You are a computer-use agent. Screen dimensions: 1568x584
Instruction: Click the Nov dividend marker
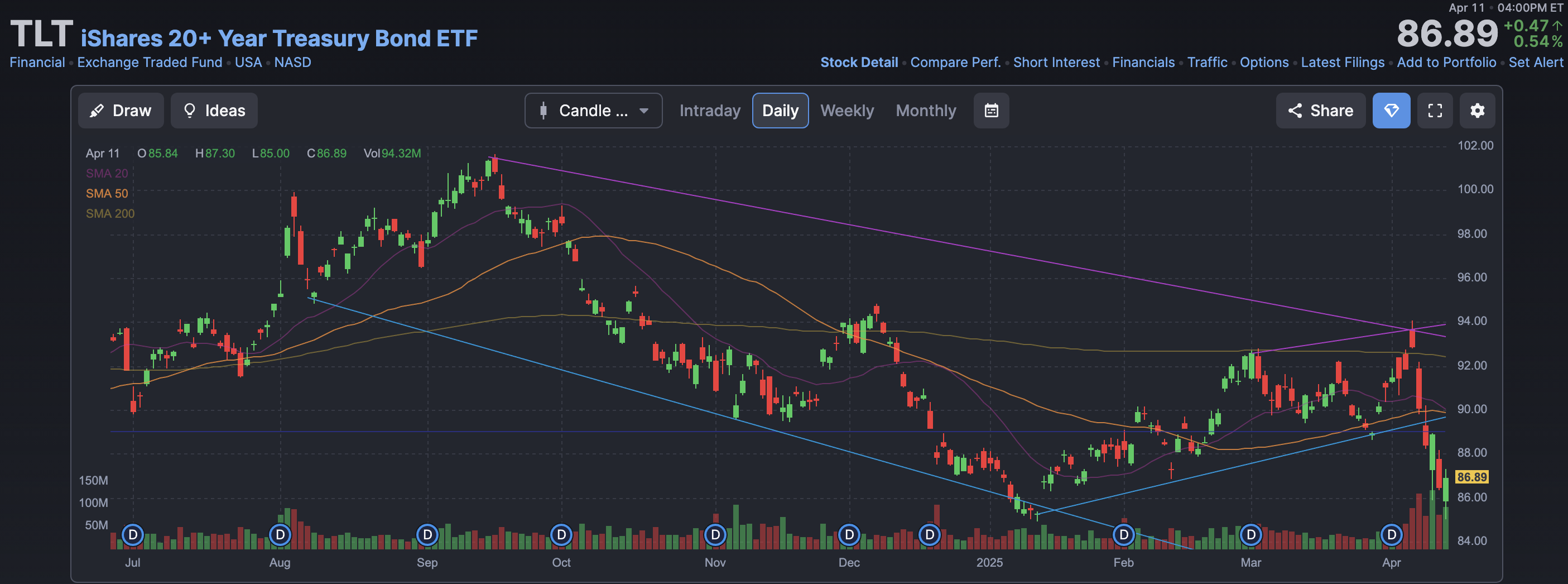[x=715, y=535]
